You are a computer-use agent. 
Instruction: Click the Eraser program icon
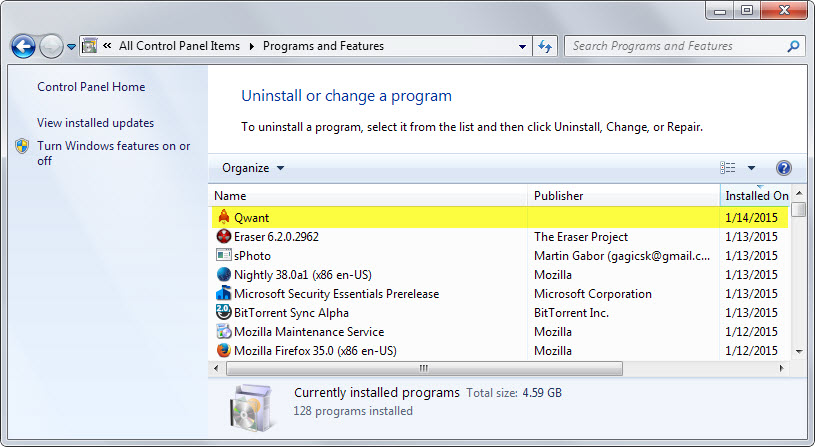click(224, 236)
